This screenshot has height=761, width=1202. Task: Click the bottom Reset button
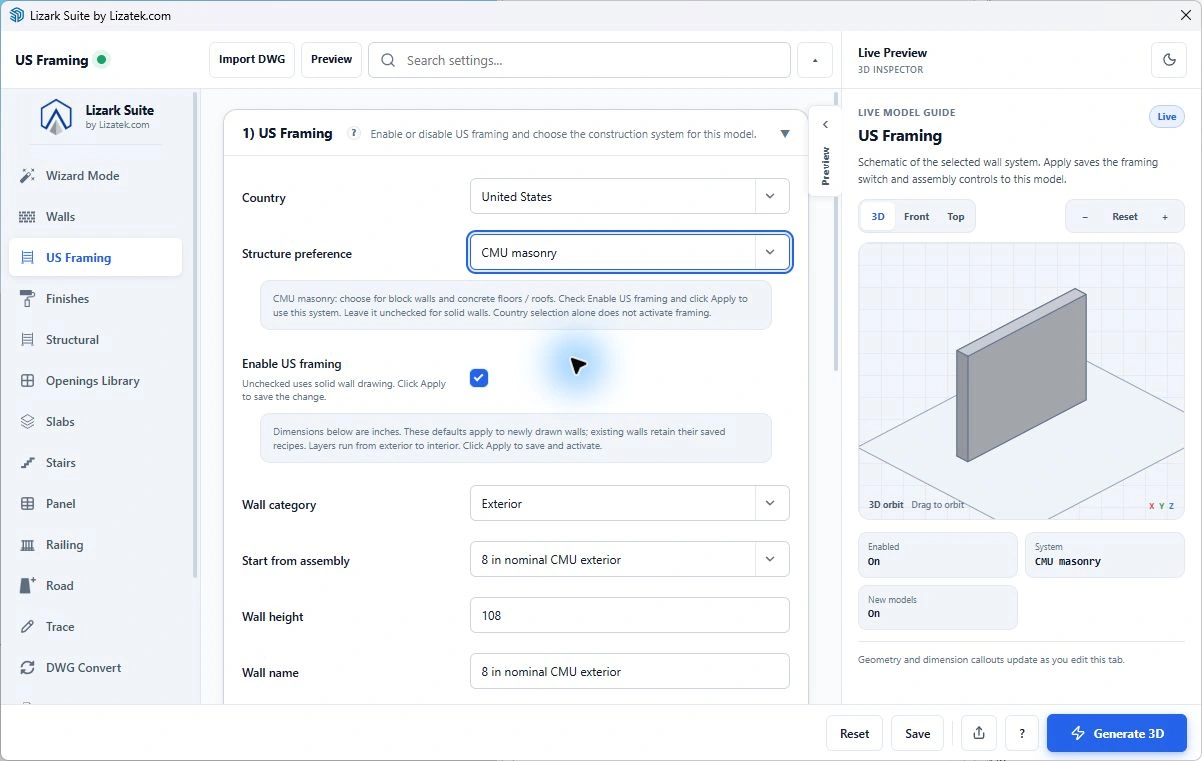click(x=855, y=733)
